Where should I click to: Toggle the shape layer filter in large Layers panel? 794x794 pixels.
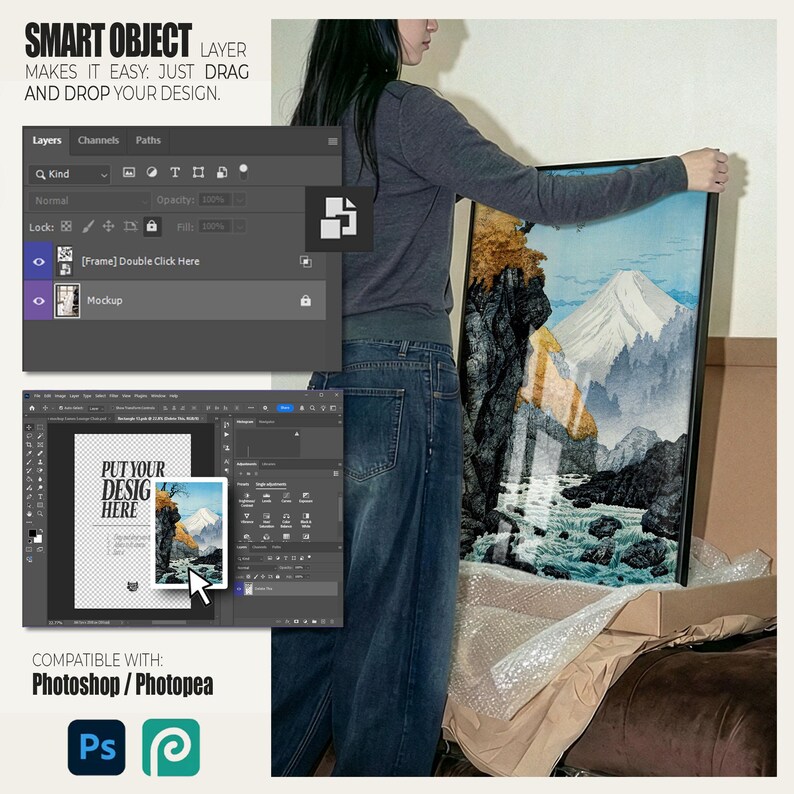tap(198, 173)
